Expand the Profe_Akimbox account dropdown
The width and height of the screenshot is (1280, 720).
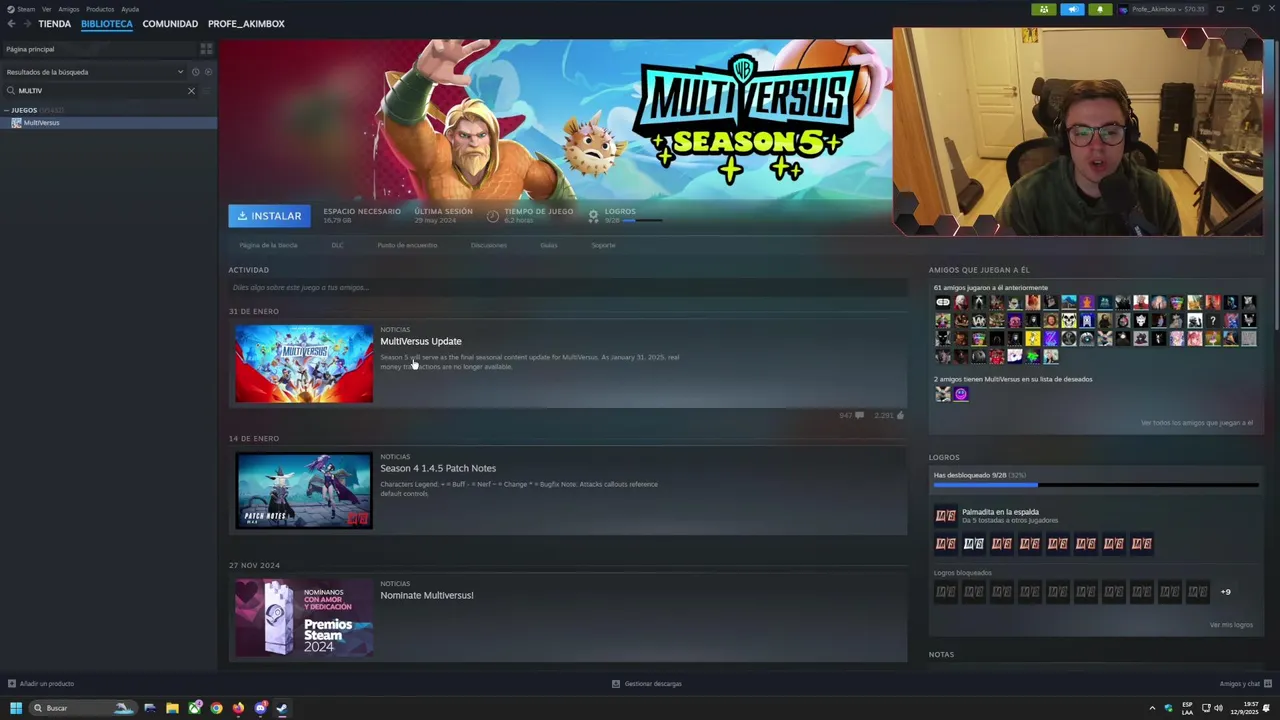(x=1162, y=9)
